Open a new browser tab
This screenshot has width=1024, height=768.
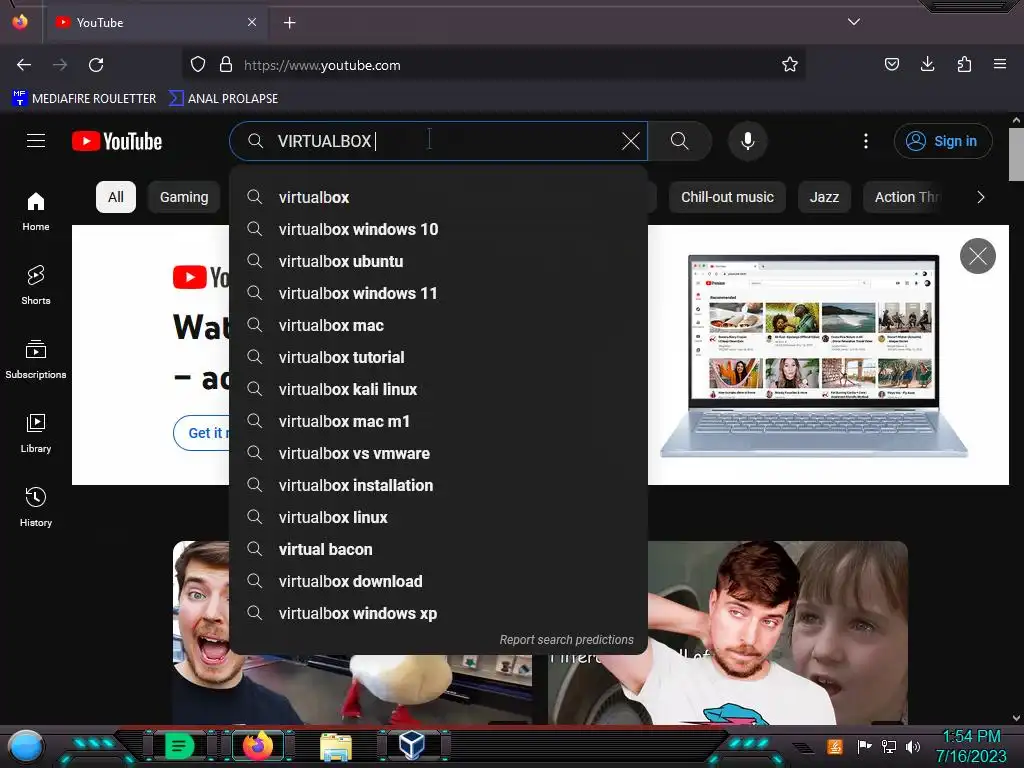point(289,23)
